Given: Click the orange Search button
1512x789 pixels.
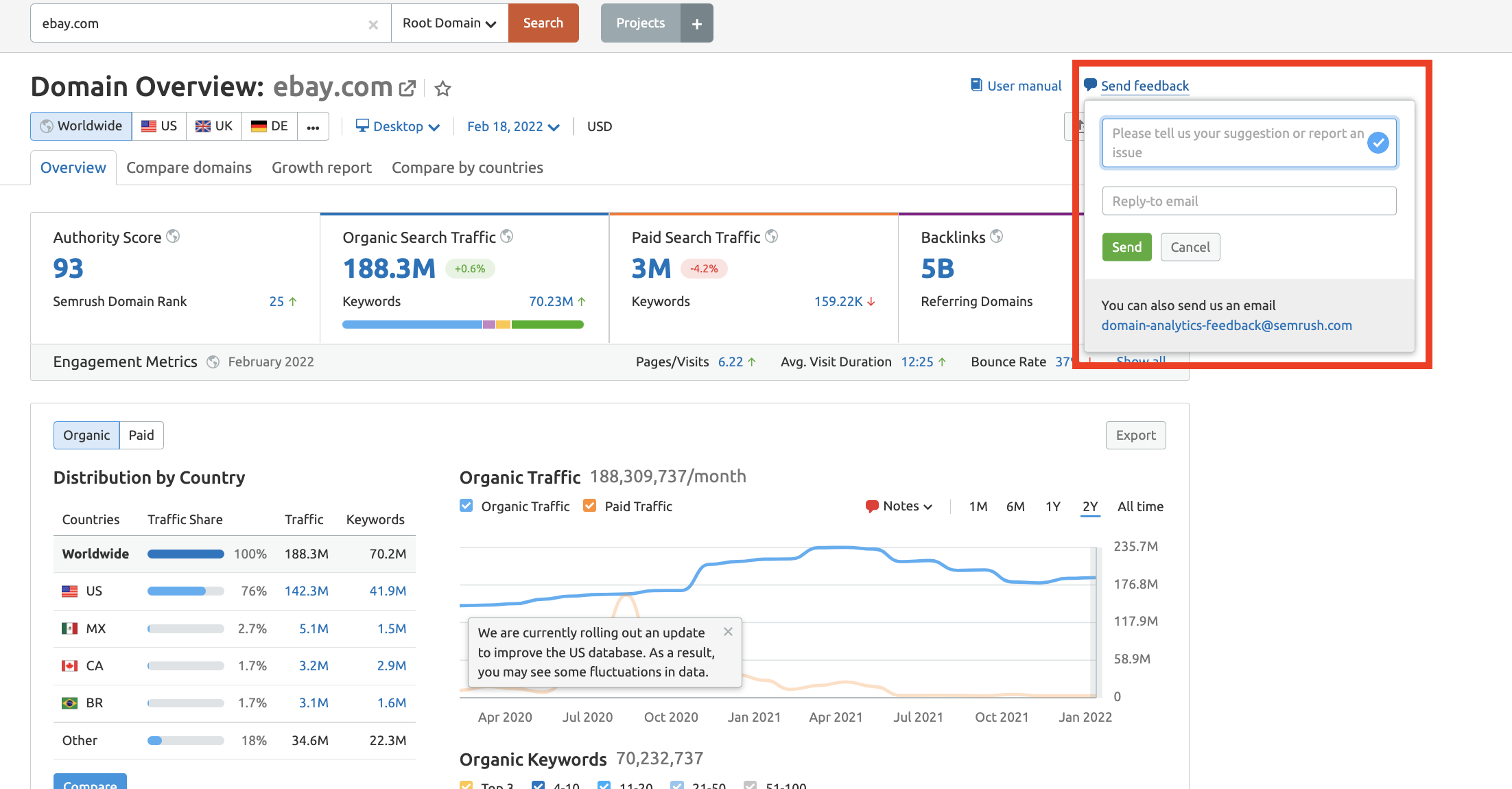Looking at the screenshot, I should click(x=543, y=23).
